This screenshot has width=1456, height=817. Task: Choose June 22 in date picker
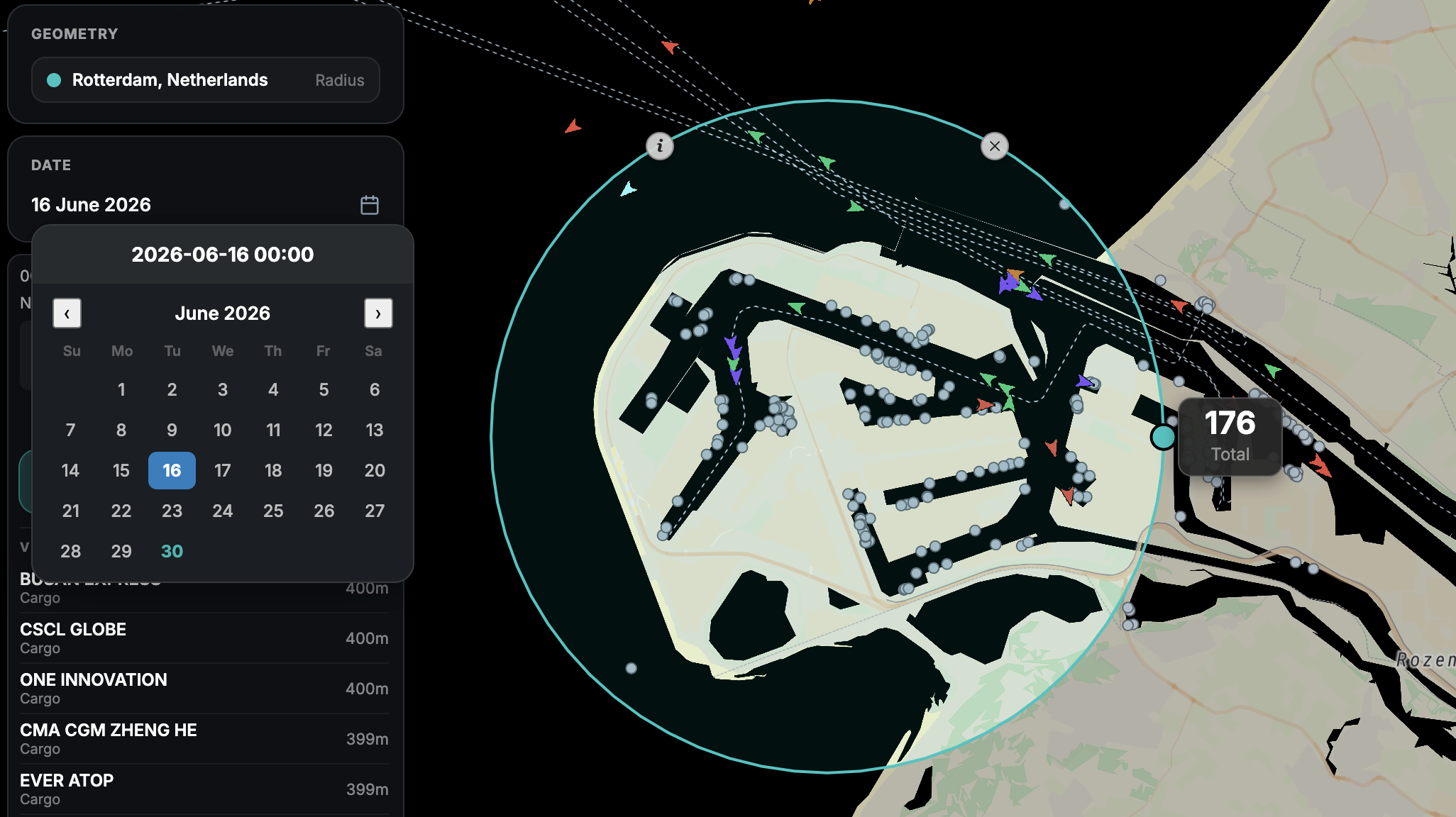click(x=121, y=511)
